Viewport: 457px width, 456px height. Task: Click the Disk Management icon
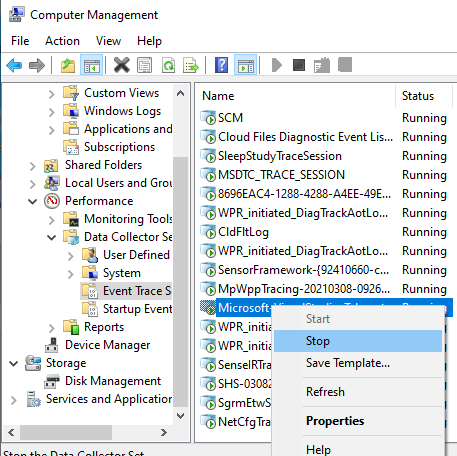click(x=52, y=381)
